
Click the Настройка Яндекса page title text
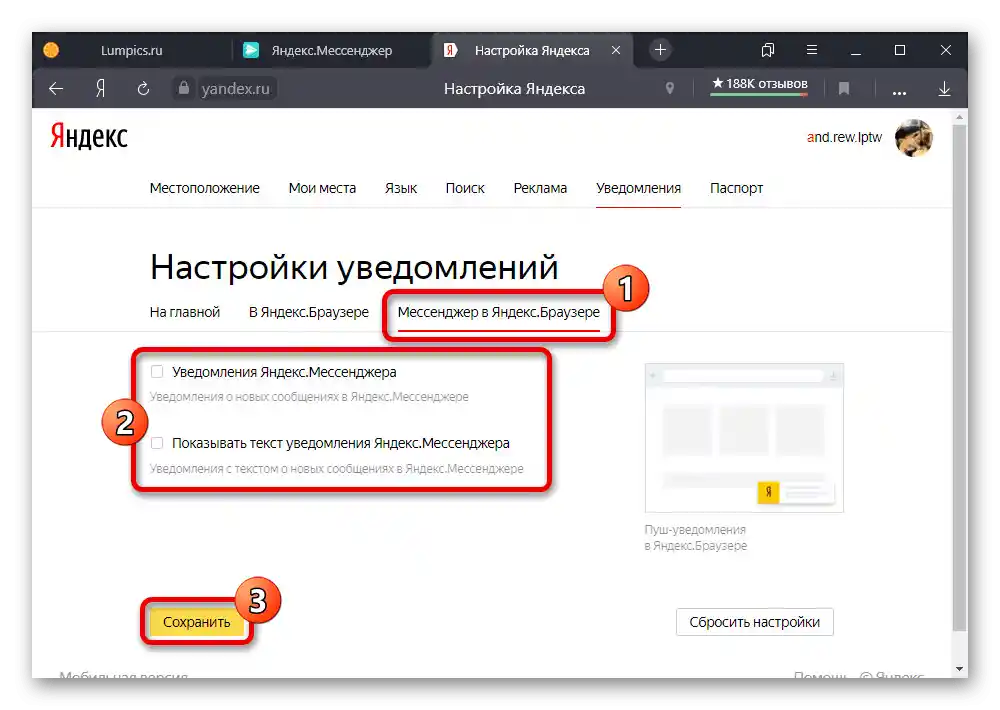coord(514,89)
